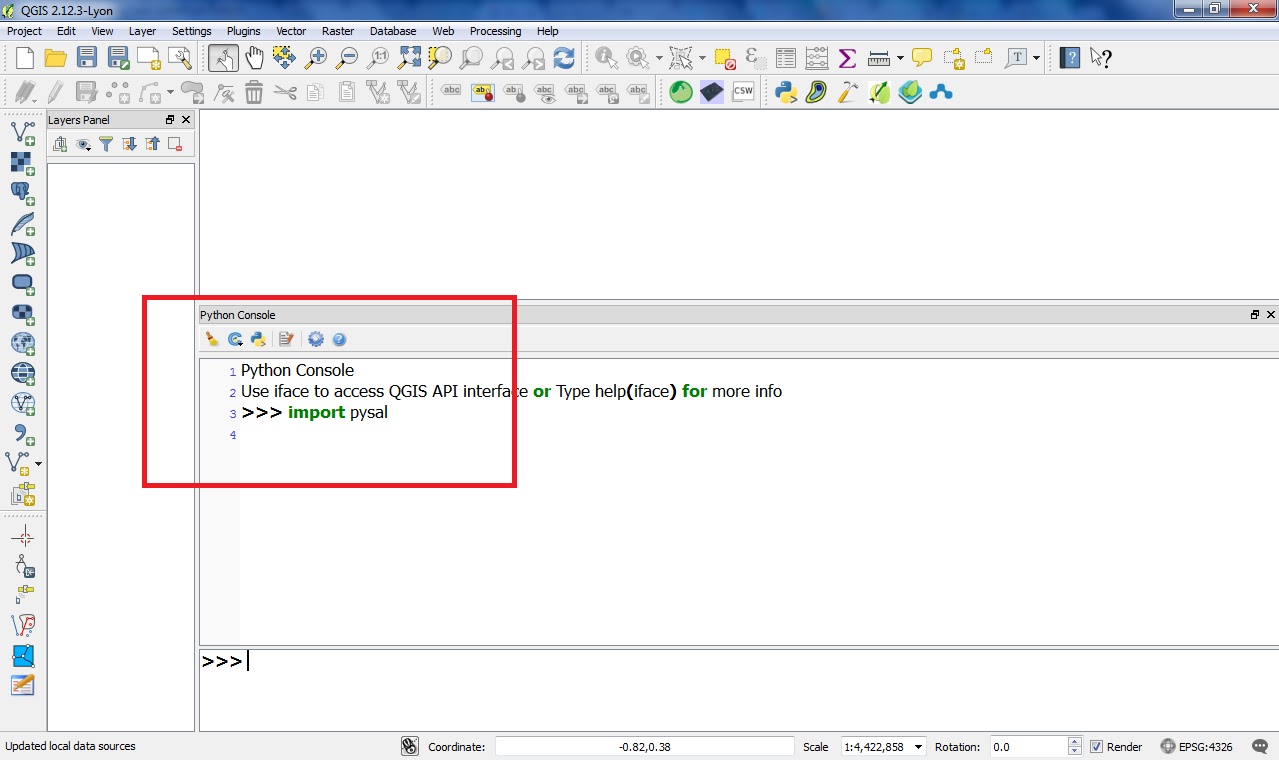Save the project with the floppy disk icon

tap(87, 58)
